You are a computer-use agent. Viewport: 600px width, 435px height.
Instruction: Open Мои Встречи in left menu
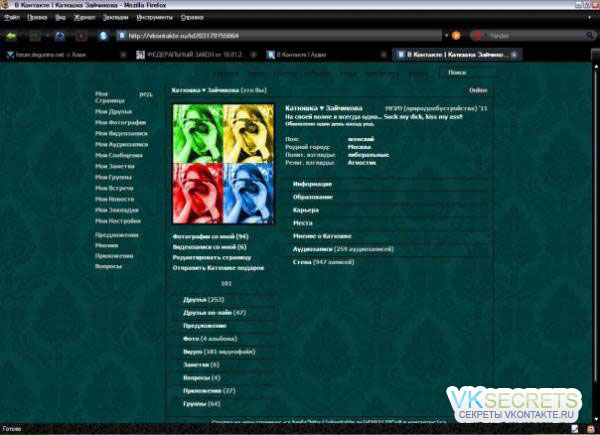tap(114, 188)
